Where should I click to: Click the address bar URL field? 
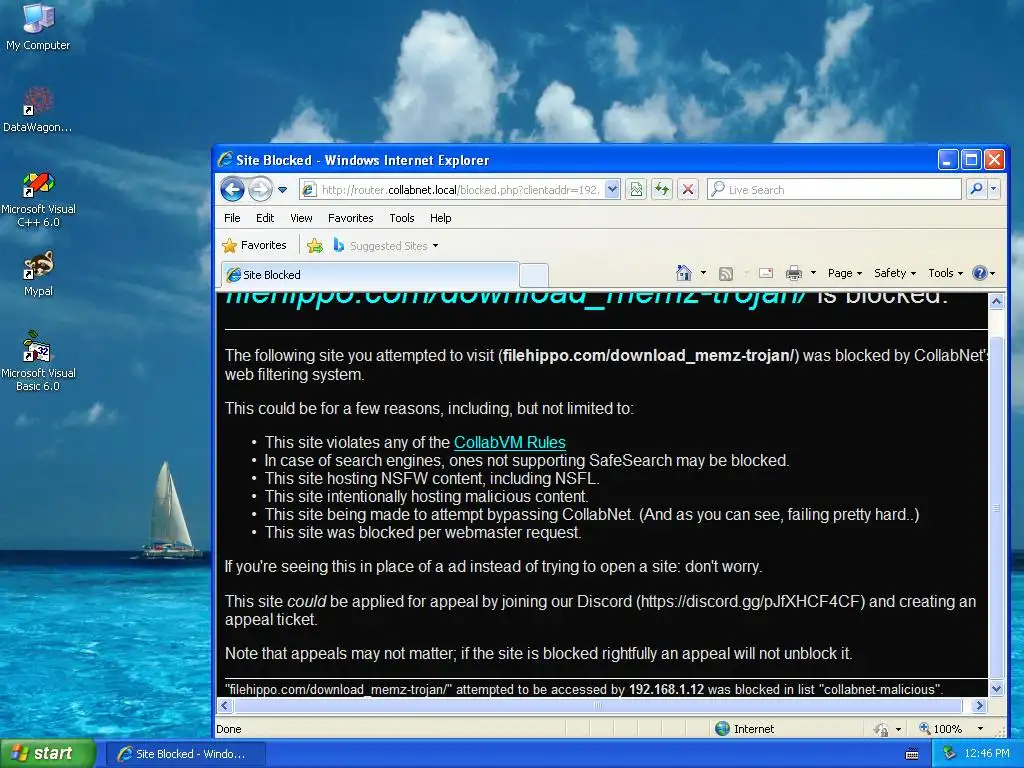(460, 190)
